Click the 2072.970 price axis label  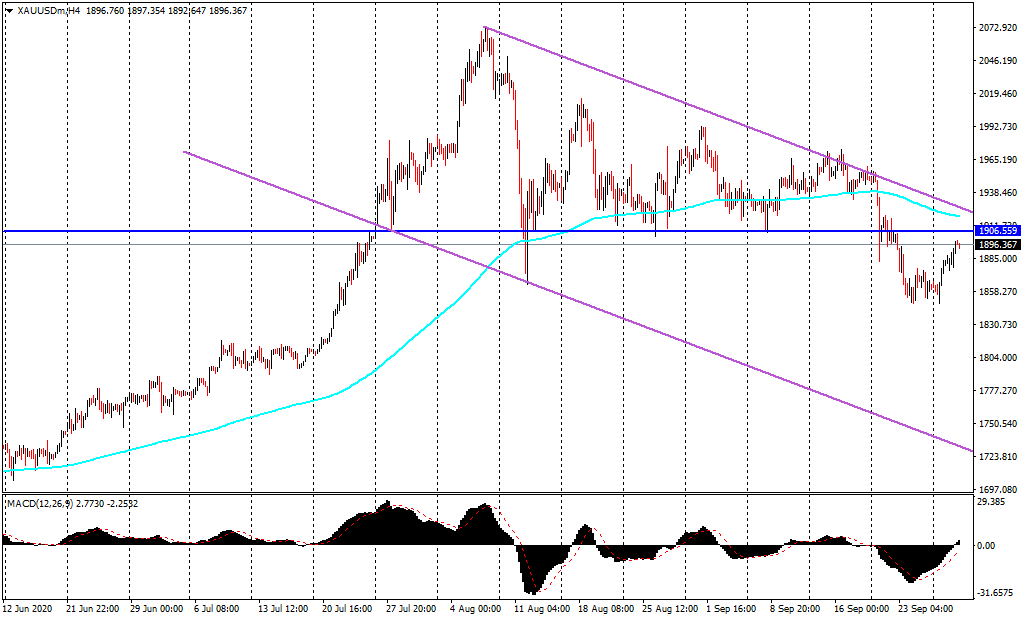997,28
